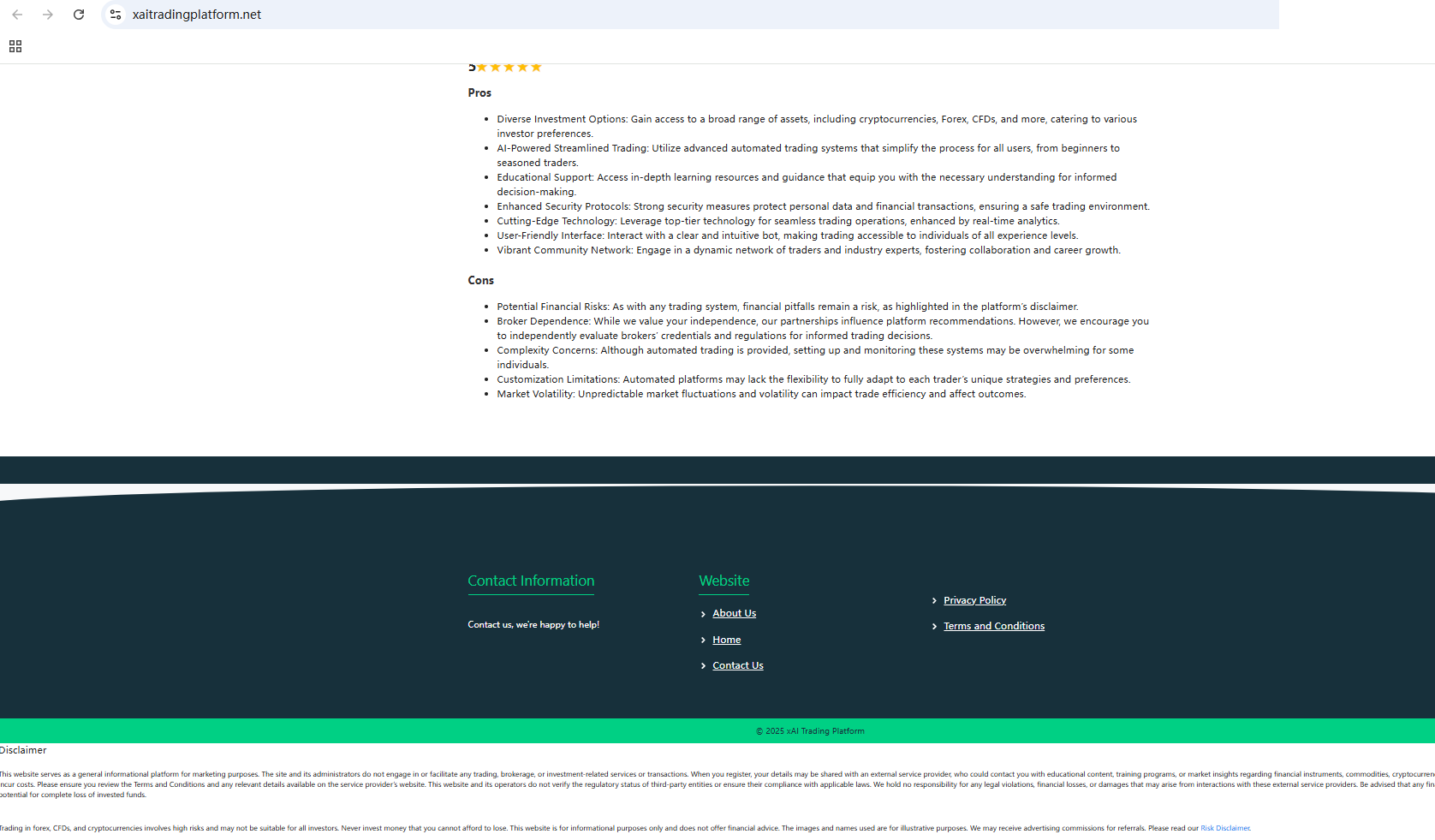View site information icon in address bar
The image size is (1435, 840).
coord(116,15)
